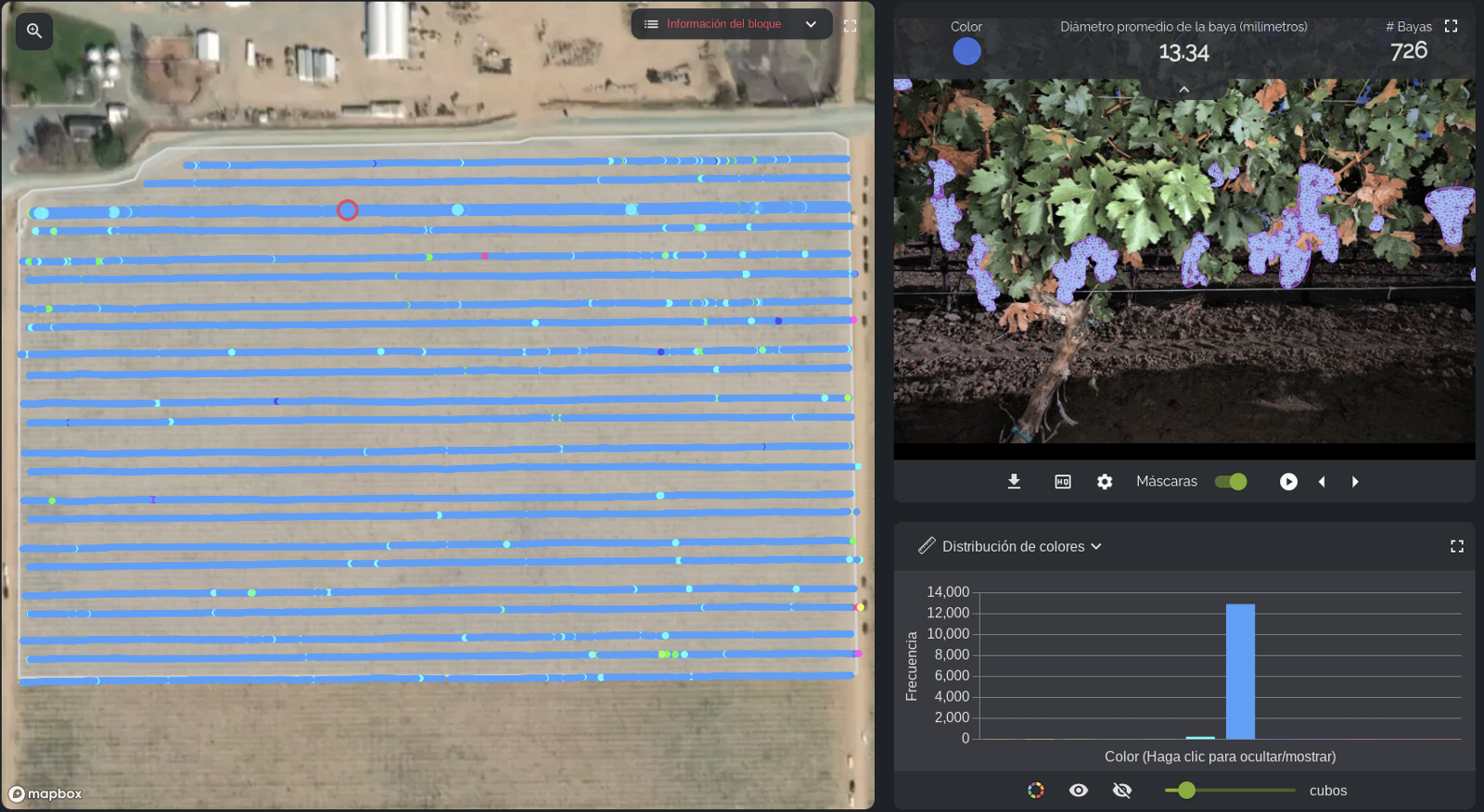Click the blue Color swatch circle
Screen dimensions: 1484x812
[x=966, y=51]
